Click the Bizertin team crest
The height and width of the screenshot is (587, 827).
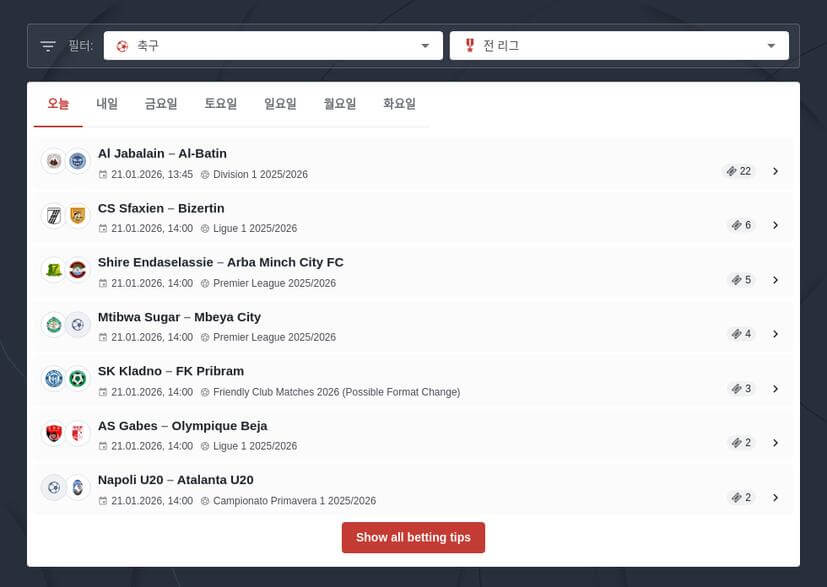point(78,215)
